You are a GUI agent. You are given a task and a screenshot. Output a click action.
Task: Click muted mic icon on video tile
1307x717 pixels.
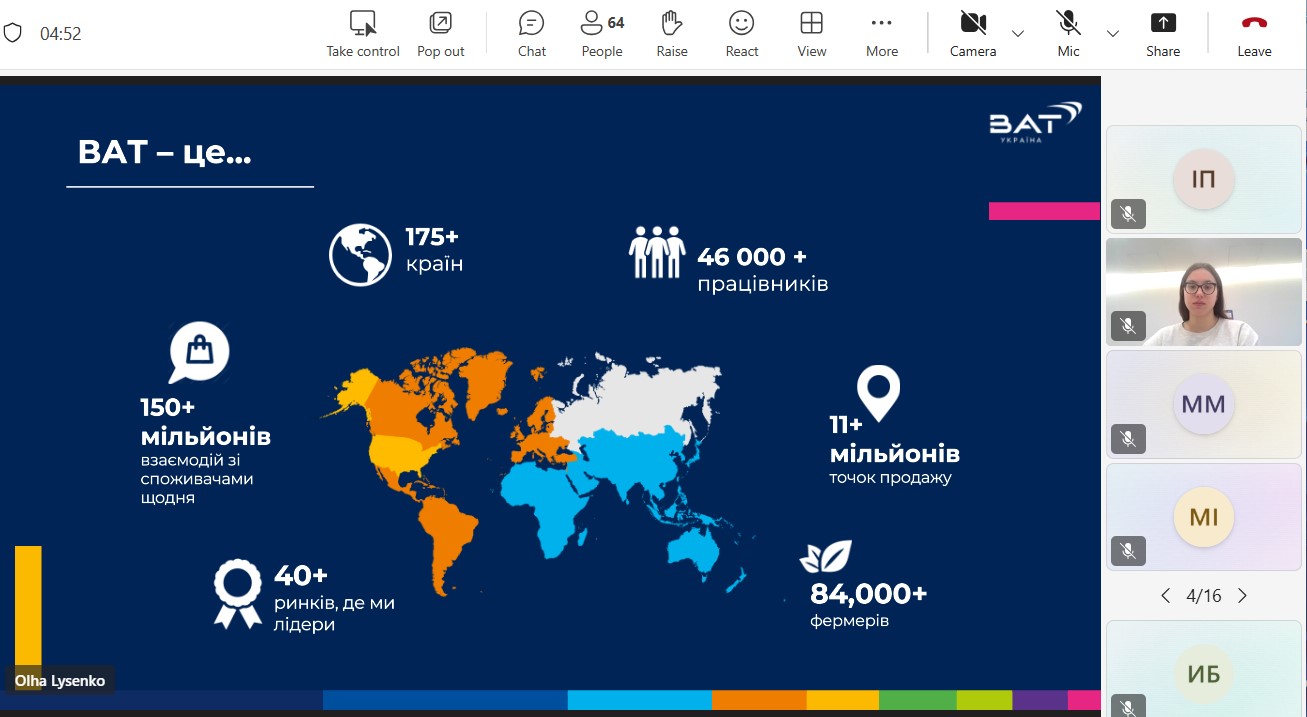point(1128,326)
